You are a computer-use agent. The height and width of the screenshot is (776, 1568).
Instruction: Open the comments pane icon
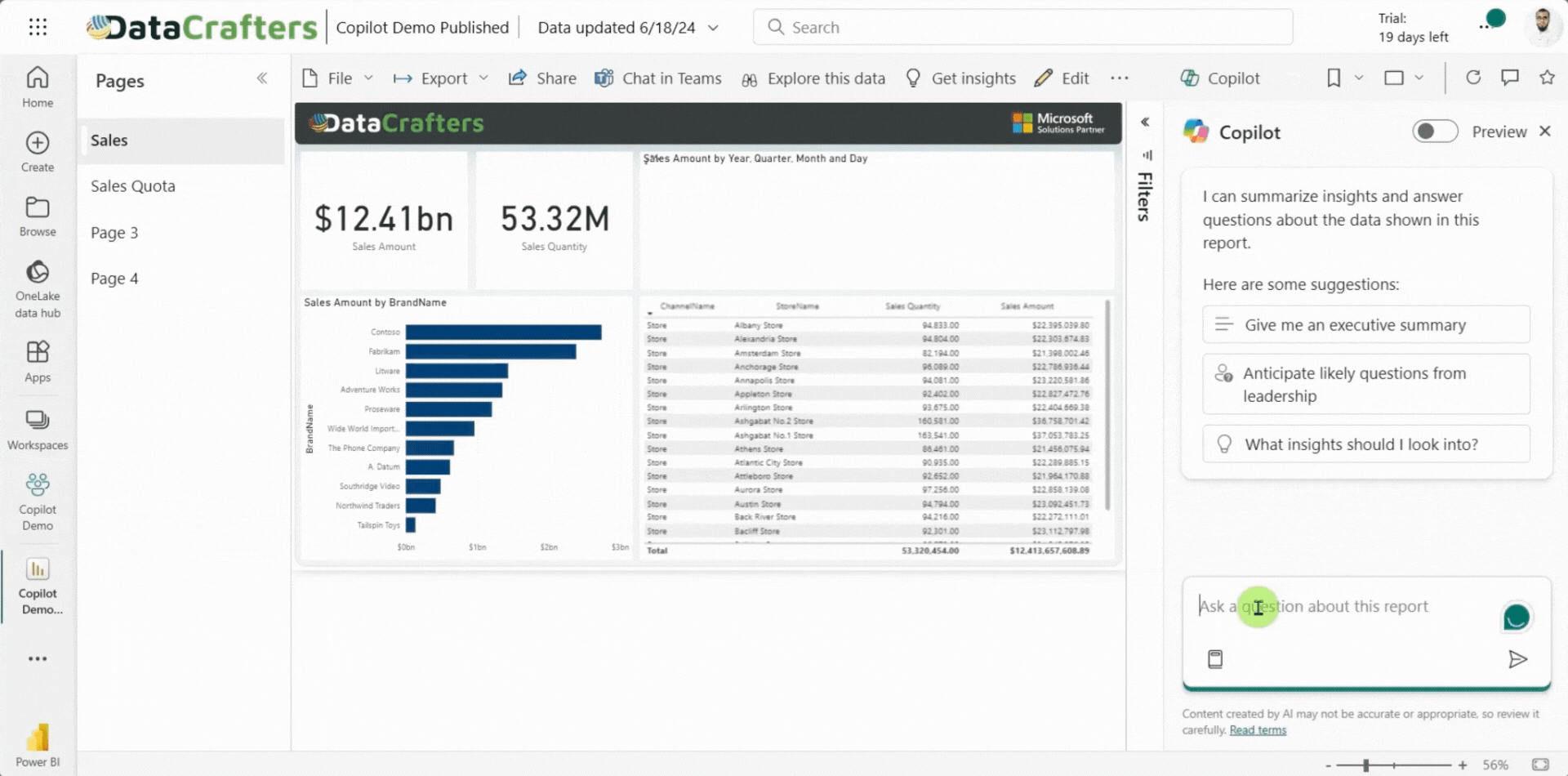(x=1510, y=78)
